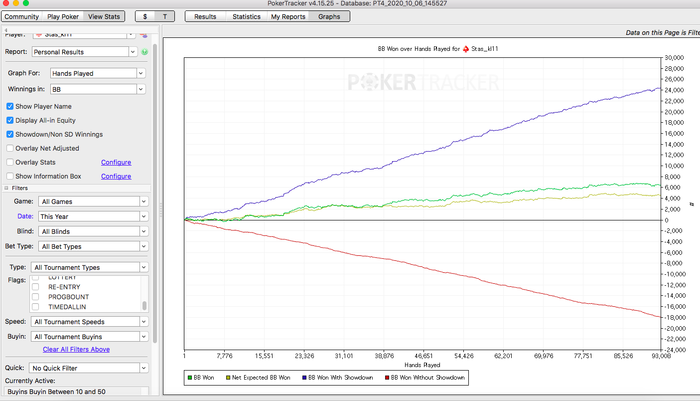This screenshot has width=700, height=401.
Task: Click Configure link for Information Box
Action: click(116, 176)
